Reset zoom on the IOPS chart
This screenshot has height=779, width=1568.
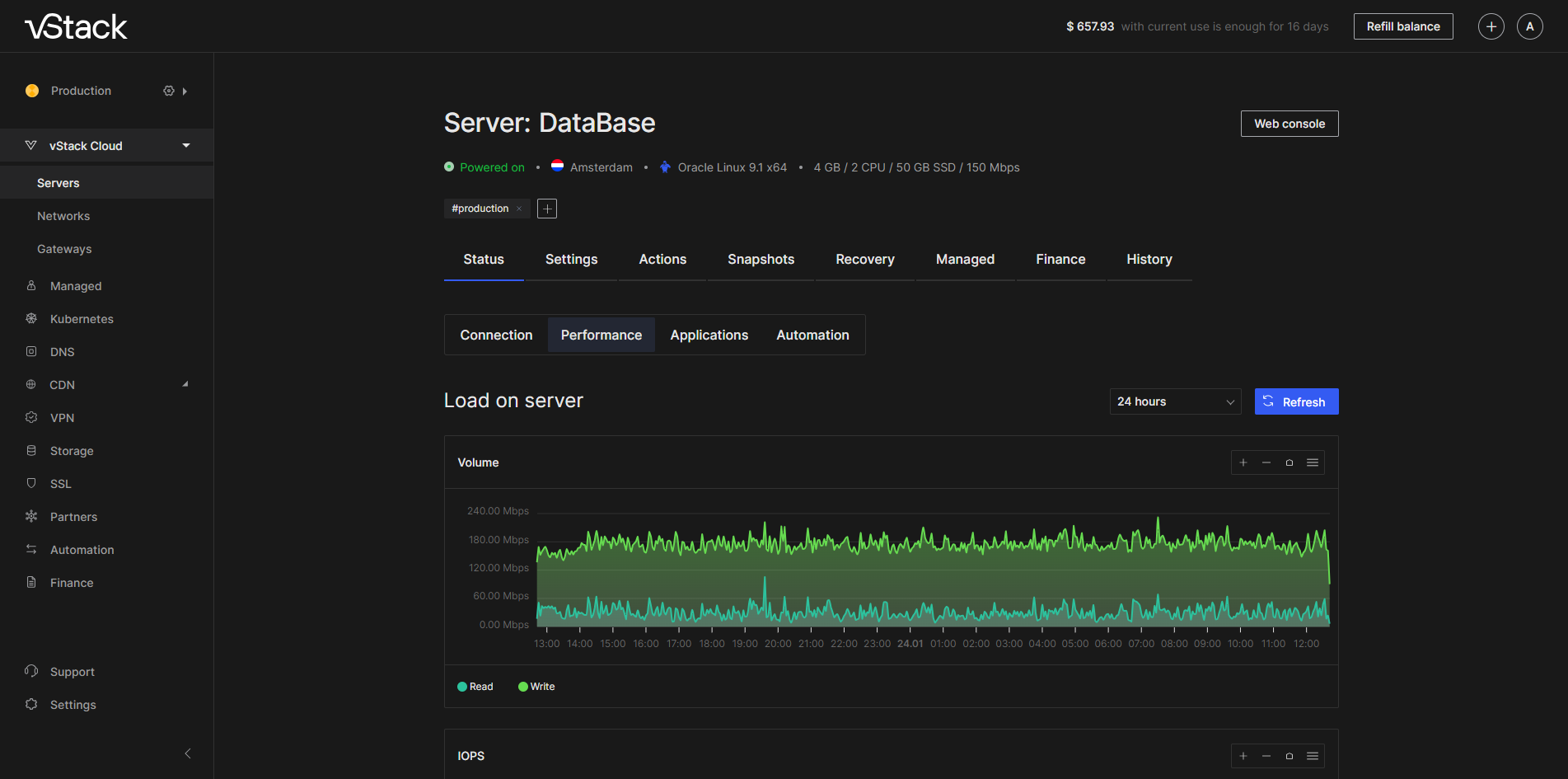click(1290, 756)
